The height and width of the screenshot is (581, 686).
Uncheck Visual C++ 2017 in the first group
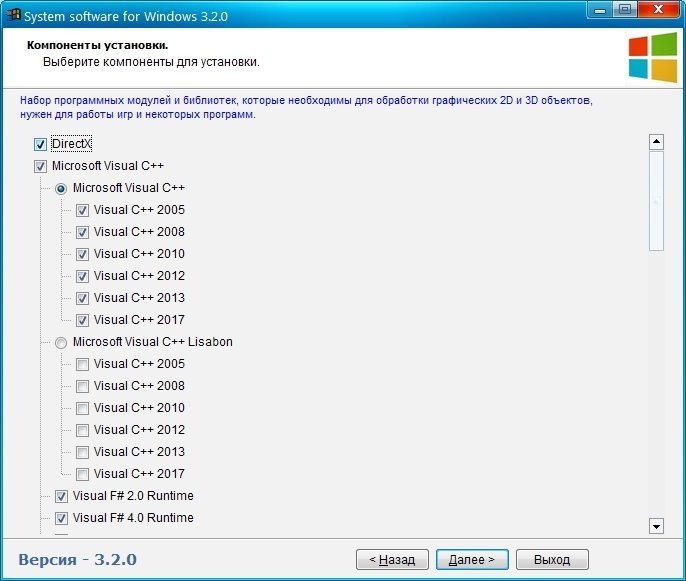[x=82, y=320]
